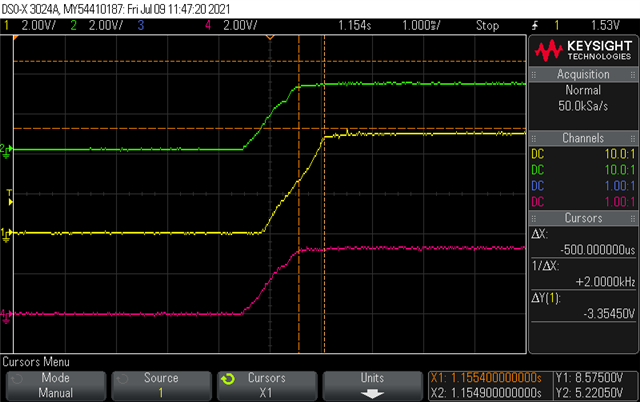Click the blue channel 1.00:1 probe ratio
The width and height of the screenshot is (640, 402).
pos(620,186)
